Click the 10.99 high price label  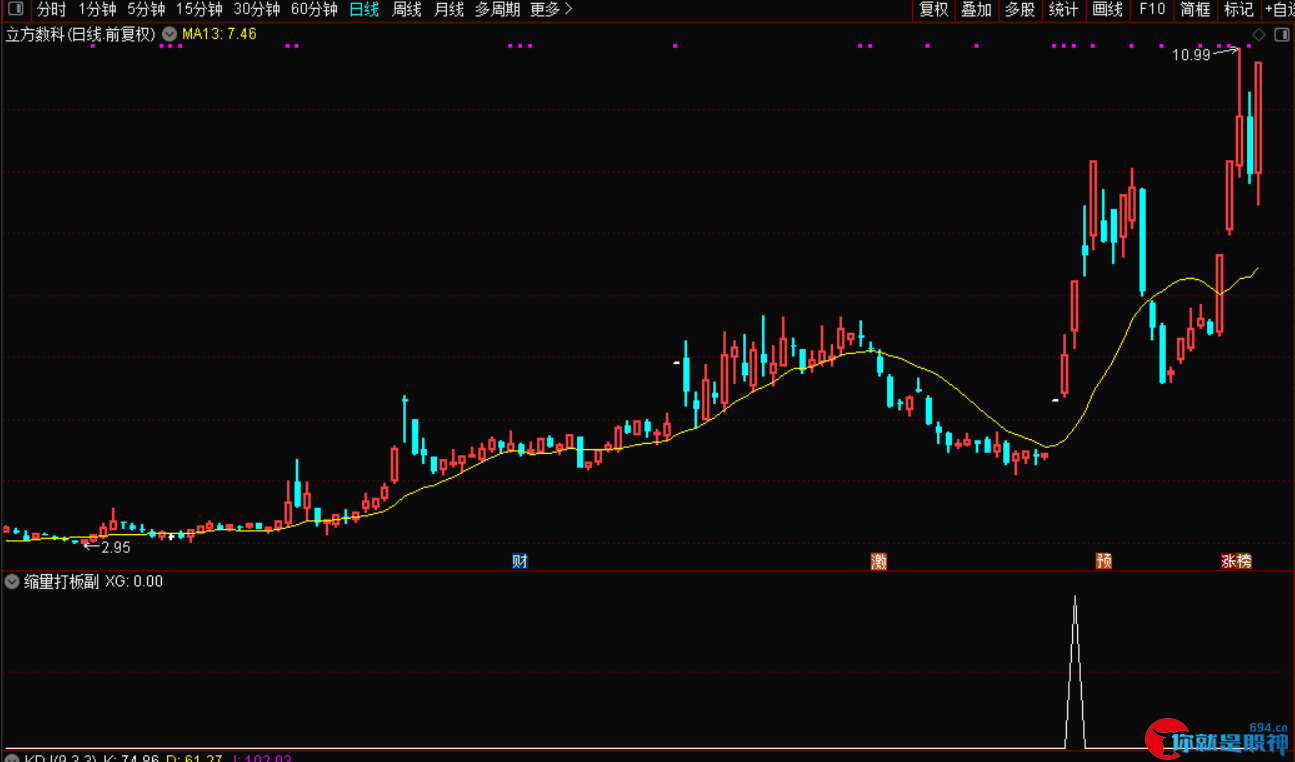point(1191,55)
